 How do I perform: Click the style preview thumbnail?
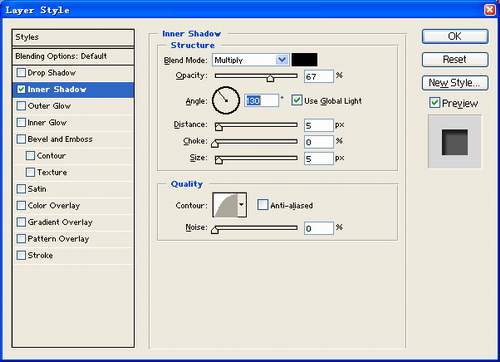pyautogui.click(x=455, y=142)
